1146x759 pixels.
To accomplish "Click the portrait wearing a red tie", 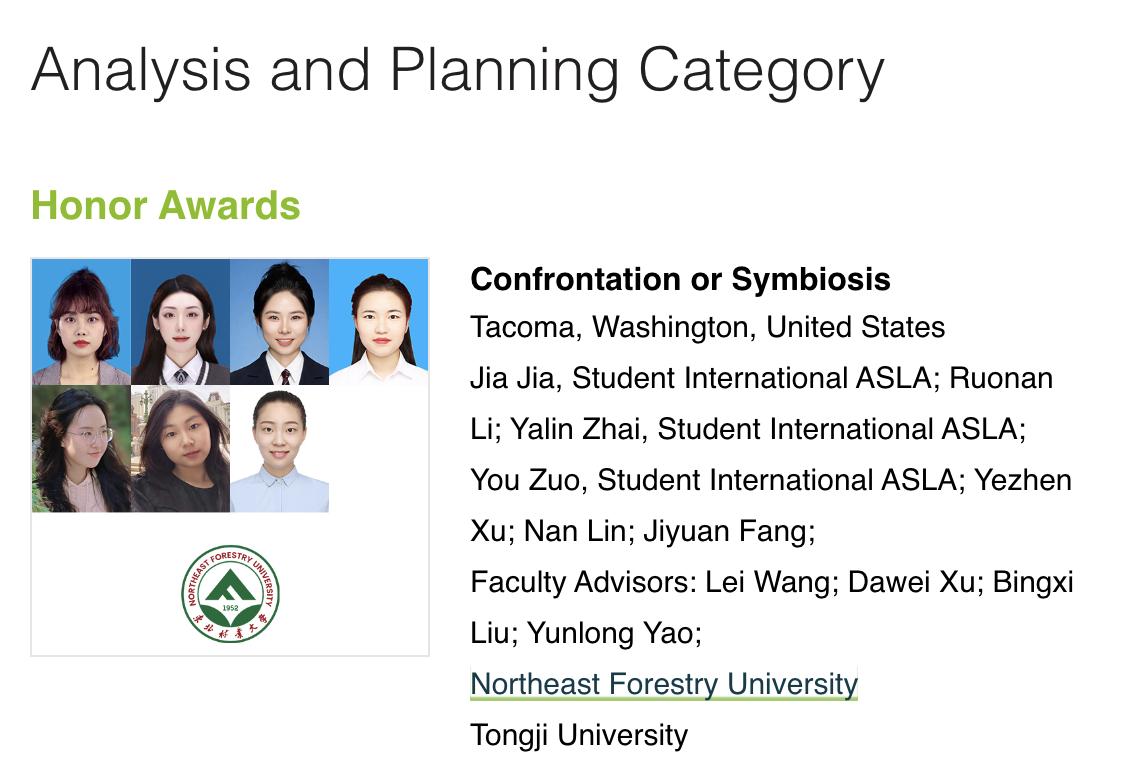I will [x=279, y=322].
